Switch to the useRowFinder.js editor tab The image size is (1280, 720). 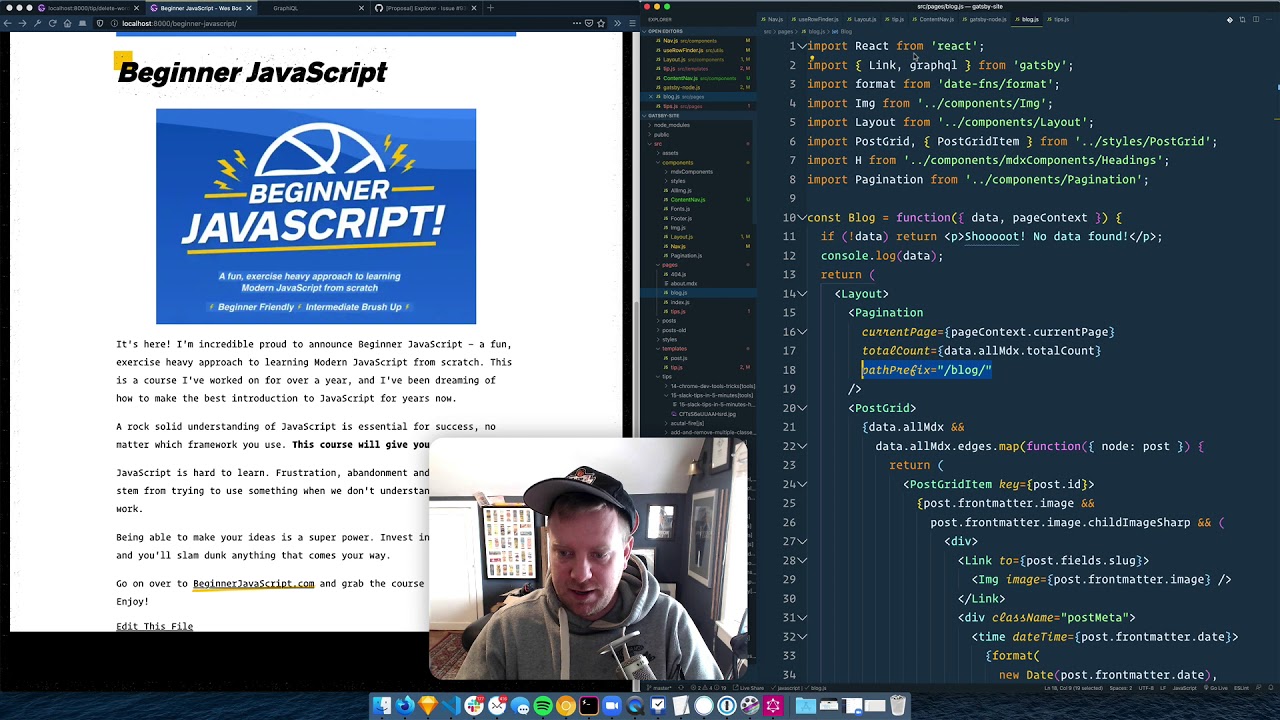(816, 19)
